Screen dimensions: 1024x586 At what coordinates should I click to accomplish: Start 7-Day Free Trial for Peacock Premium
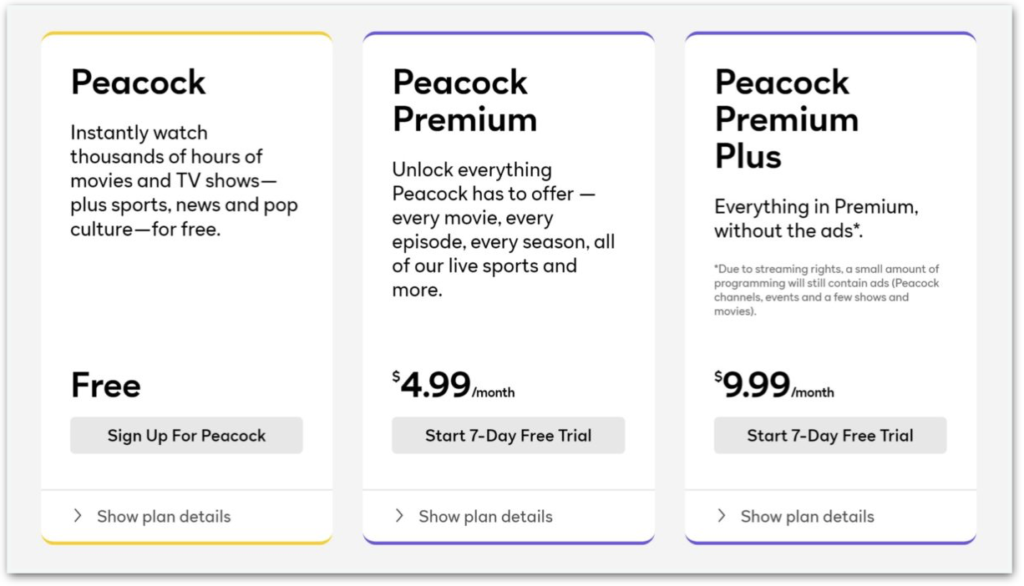508,435
